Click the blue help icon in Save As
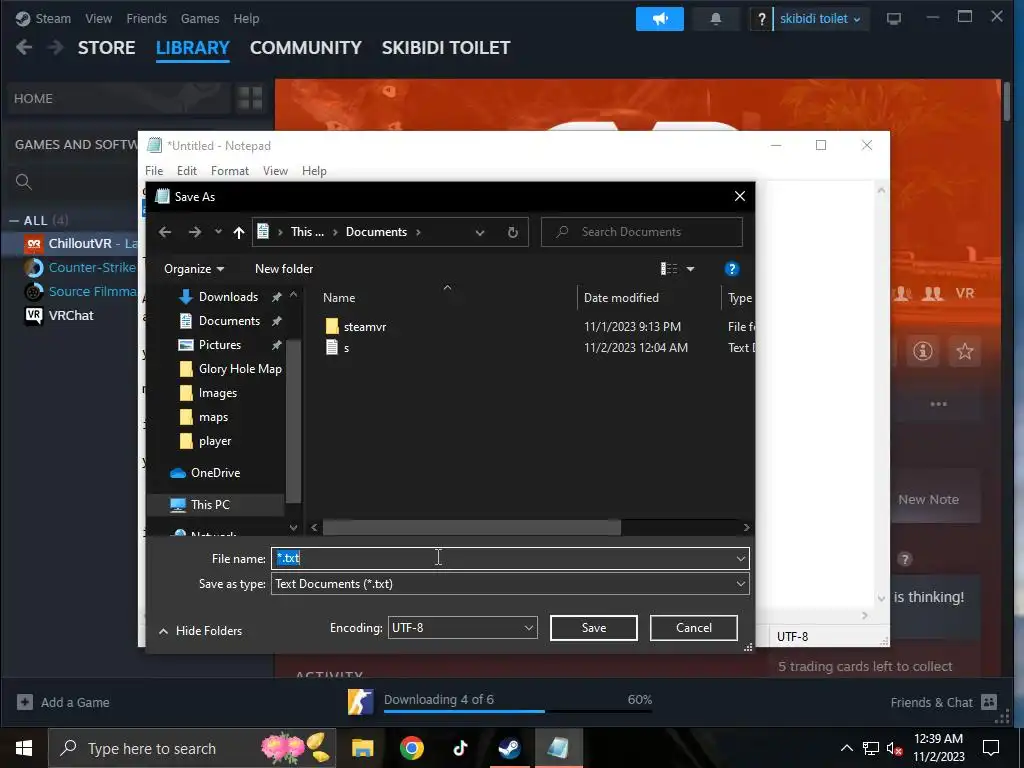 731,269
